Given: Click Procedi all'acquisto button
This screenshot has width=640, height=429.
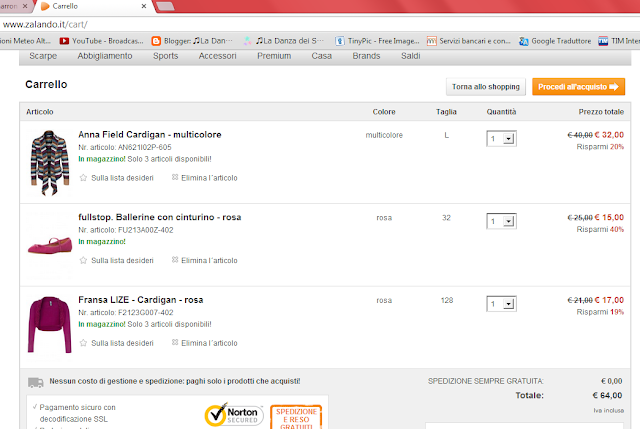Looking at the screenshot, I should [x=578, y=87].
